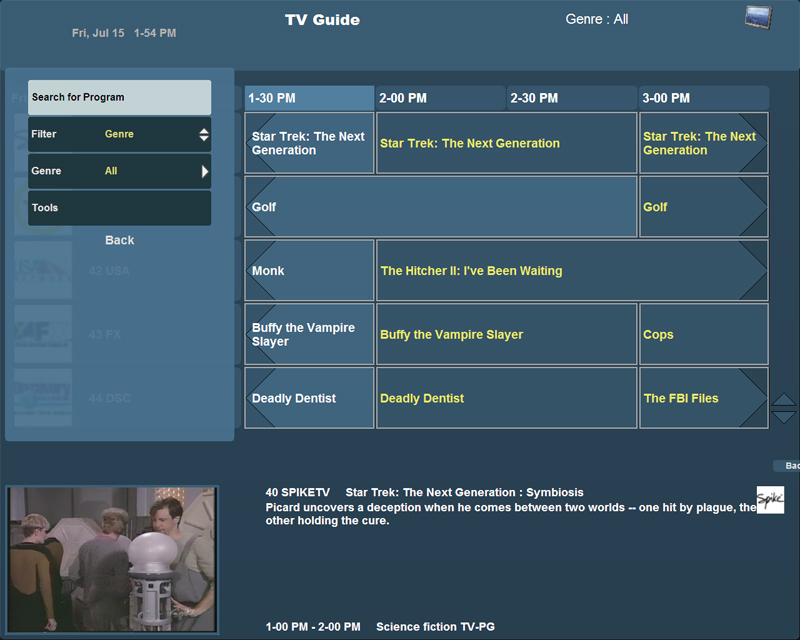Screen dimensions: 800x640
Task: Open the Filter Genre dropdown row
Action: 118,134
